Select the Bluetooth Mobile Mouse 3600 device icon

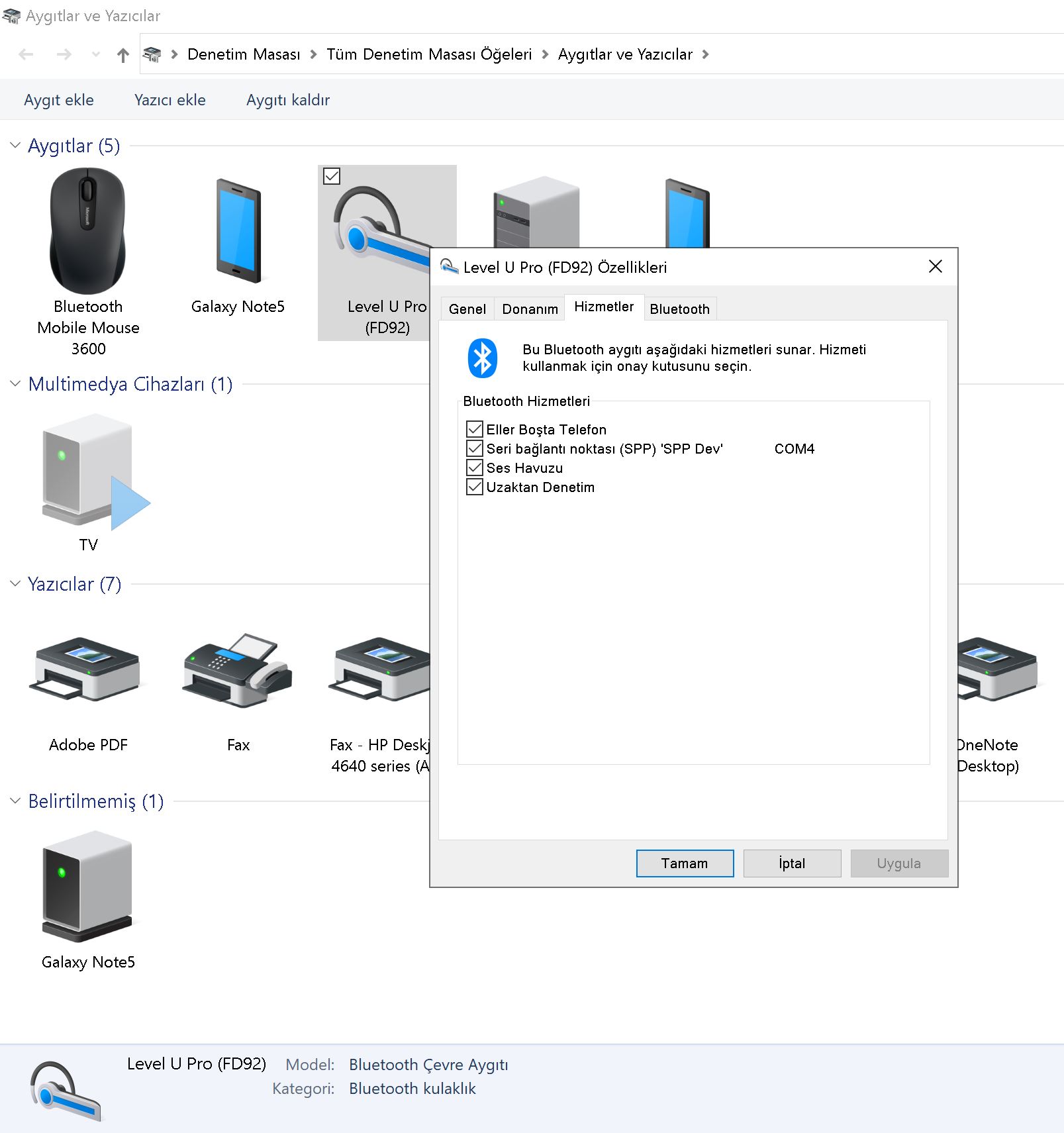[88, 231]
